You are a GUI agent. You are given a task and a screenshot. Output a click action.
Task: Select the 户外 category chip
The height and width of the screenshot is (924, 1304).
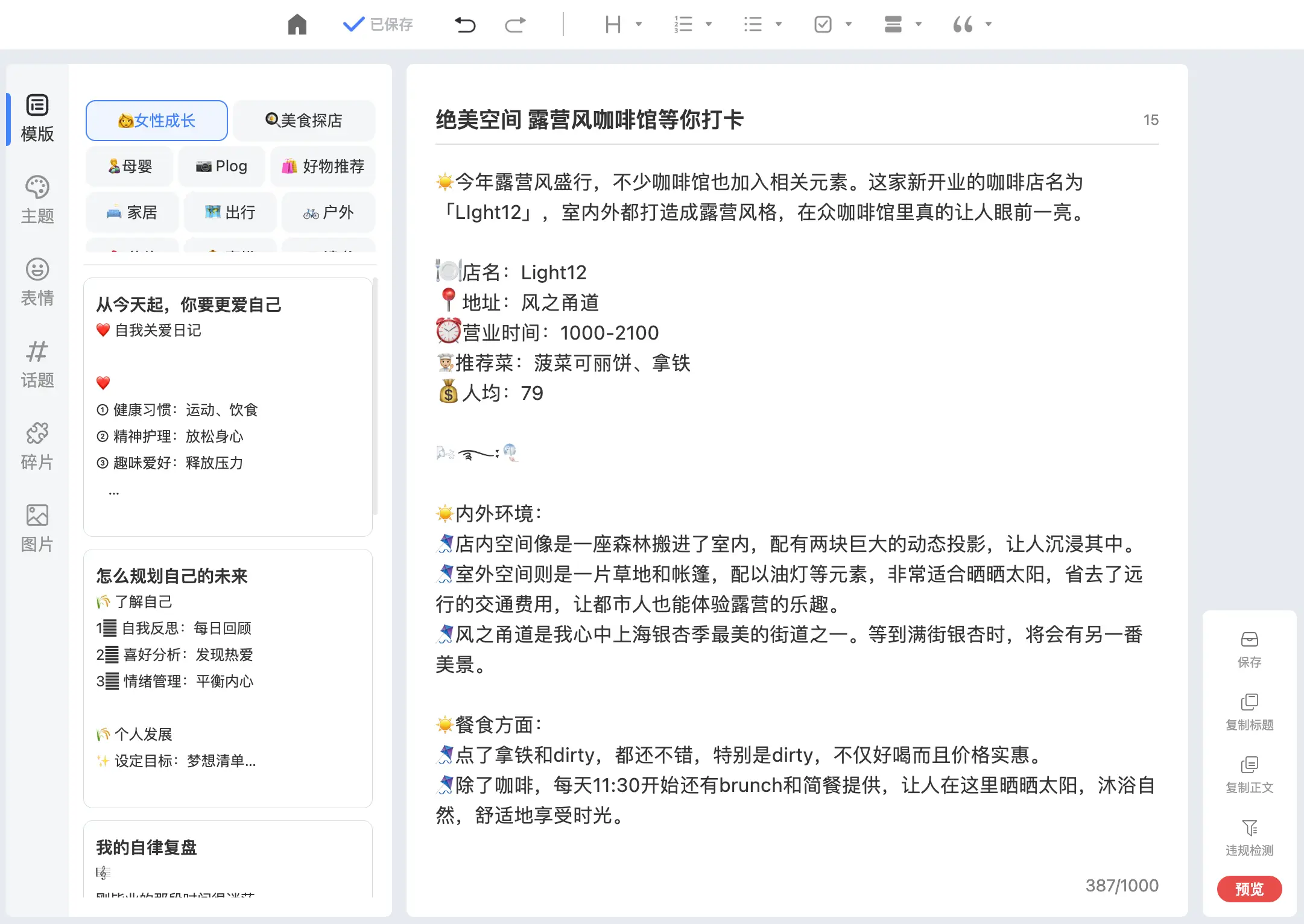pos(328,212)
